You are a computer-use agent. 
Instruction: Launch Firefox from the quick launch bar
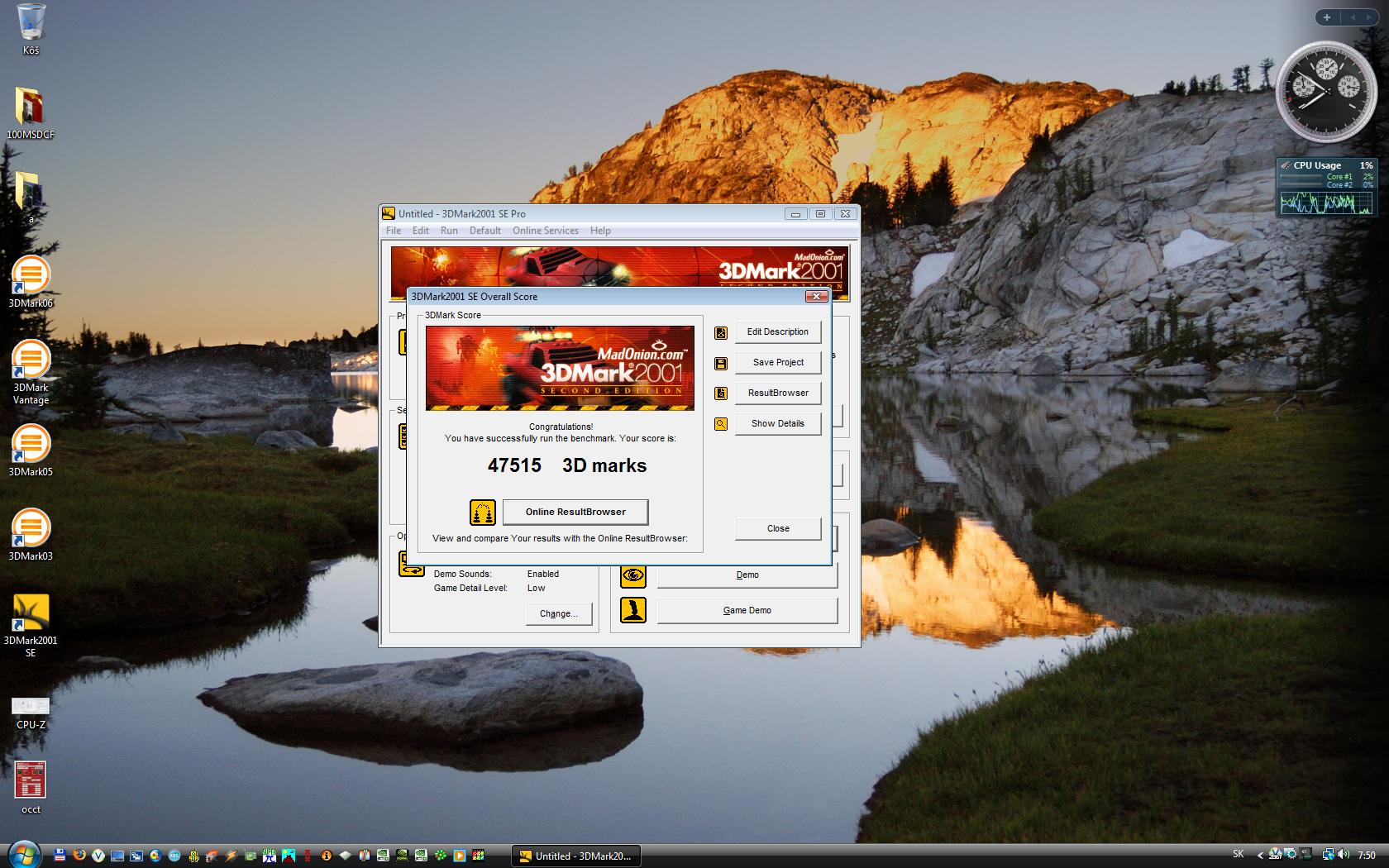click(x=79, y=856)
